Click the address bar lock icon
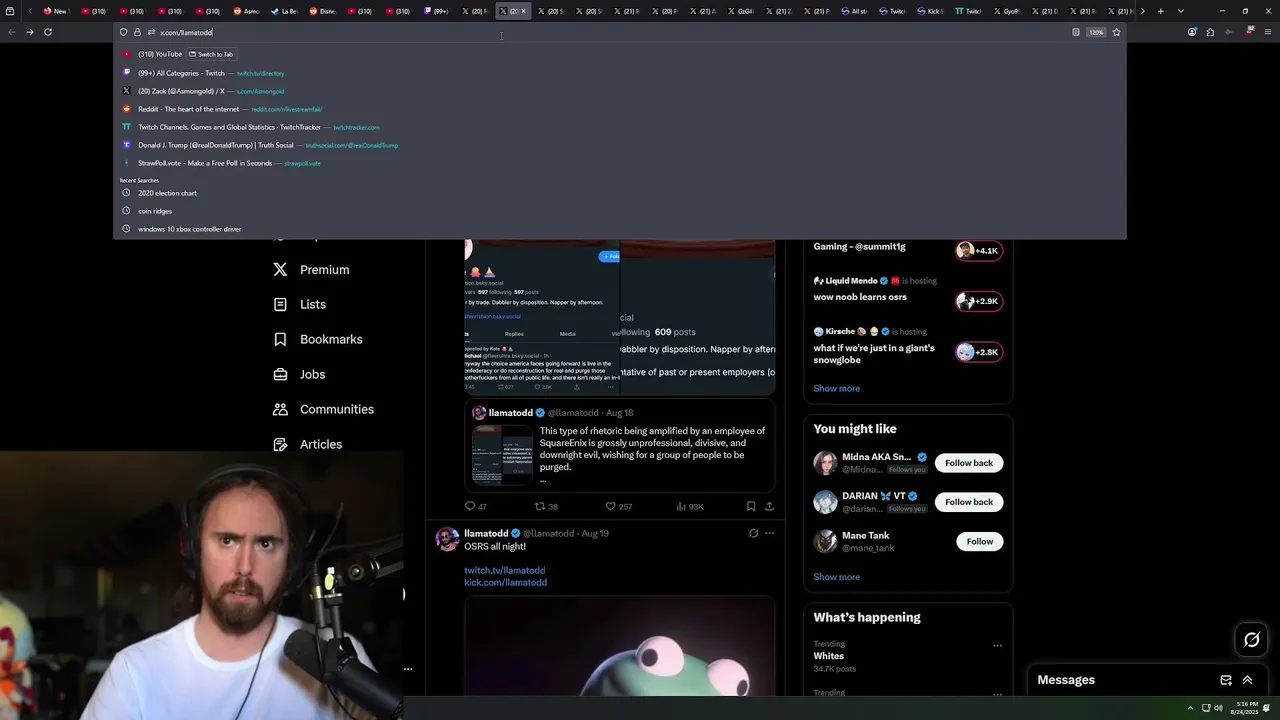Viewport: 1280px width, 720px height. pyautogui.click(x=137, y=32)
